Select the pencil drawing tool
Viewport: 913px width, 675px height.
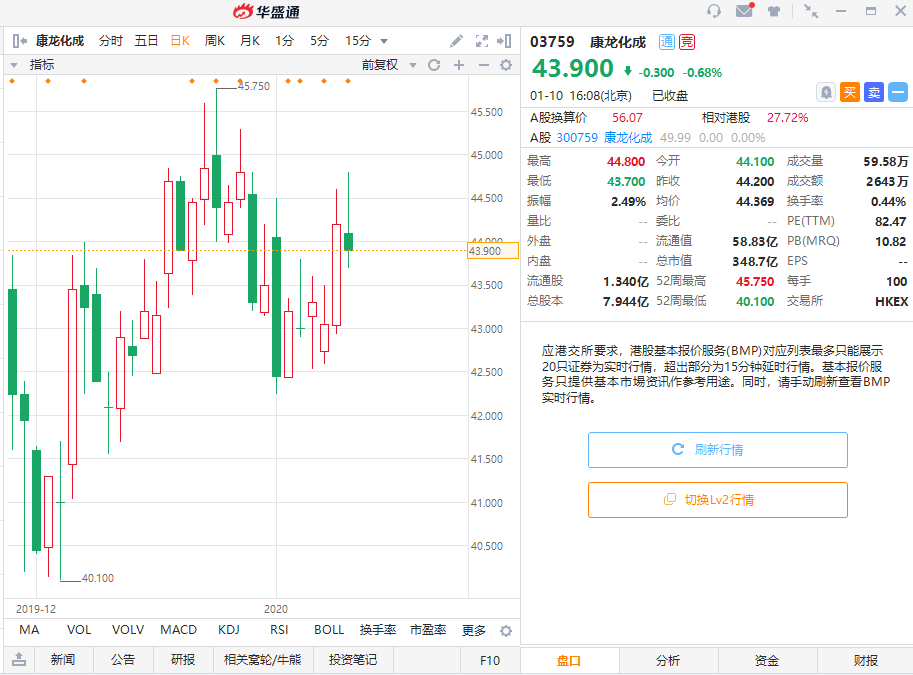click(x=456, y=41)
